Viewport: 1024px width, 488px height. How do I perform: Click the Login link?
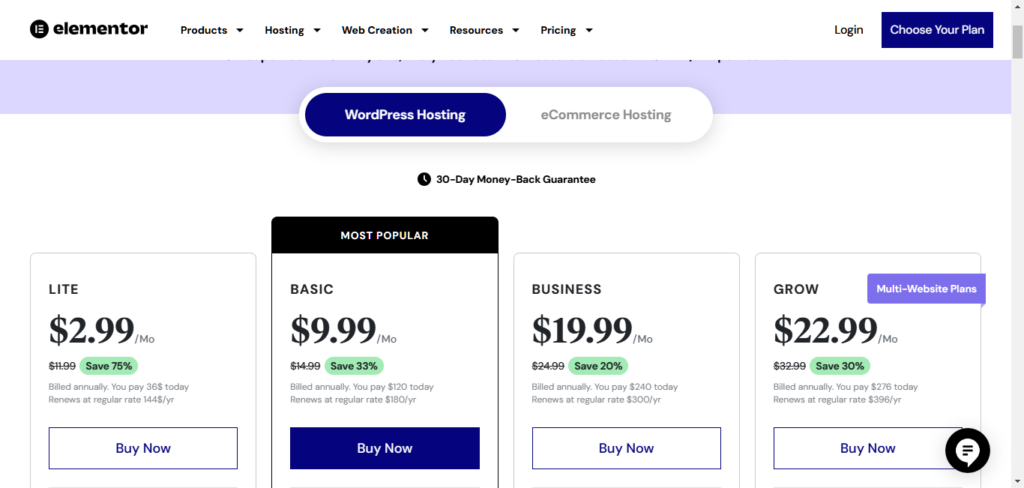coord(848,30)
